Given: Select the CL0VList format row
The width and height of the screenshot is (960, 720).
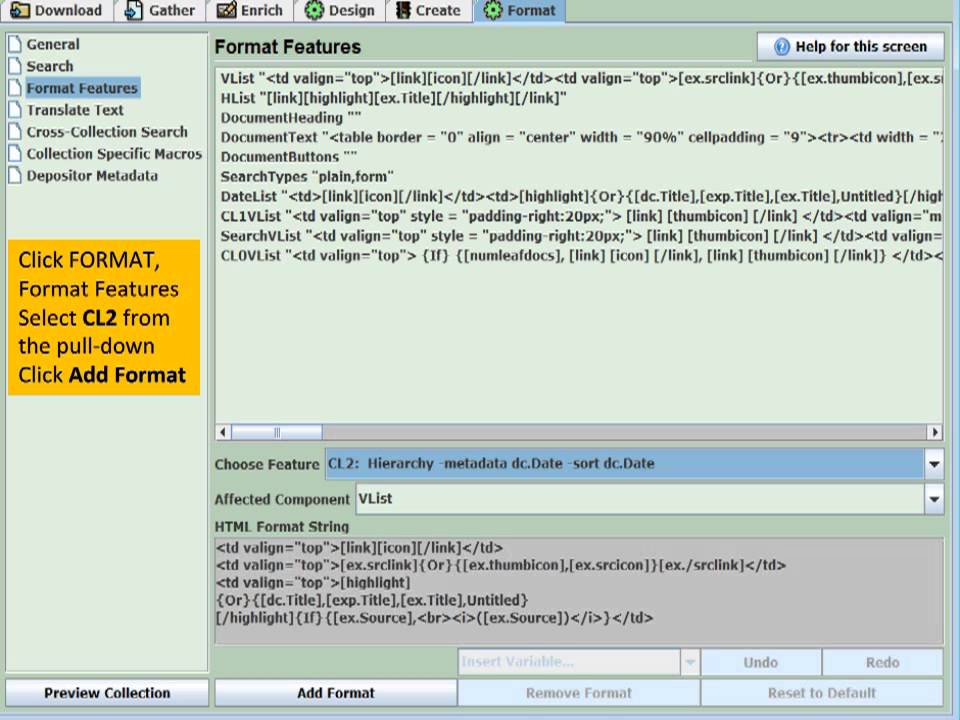Looking at the screenshot, I should (579, 255).
